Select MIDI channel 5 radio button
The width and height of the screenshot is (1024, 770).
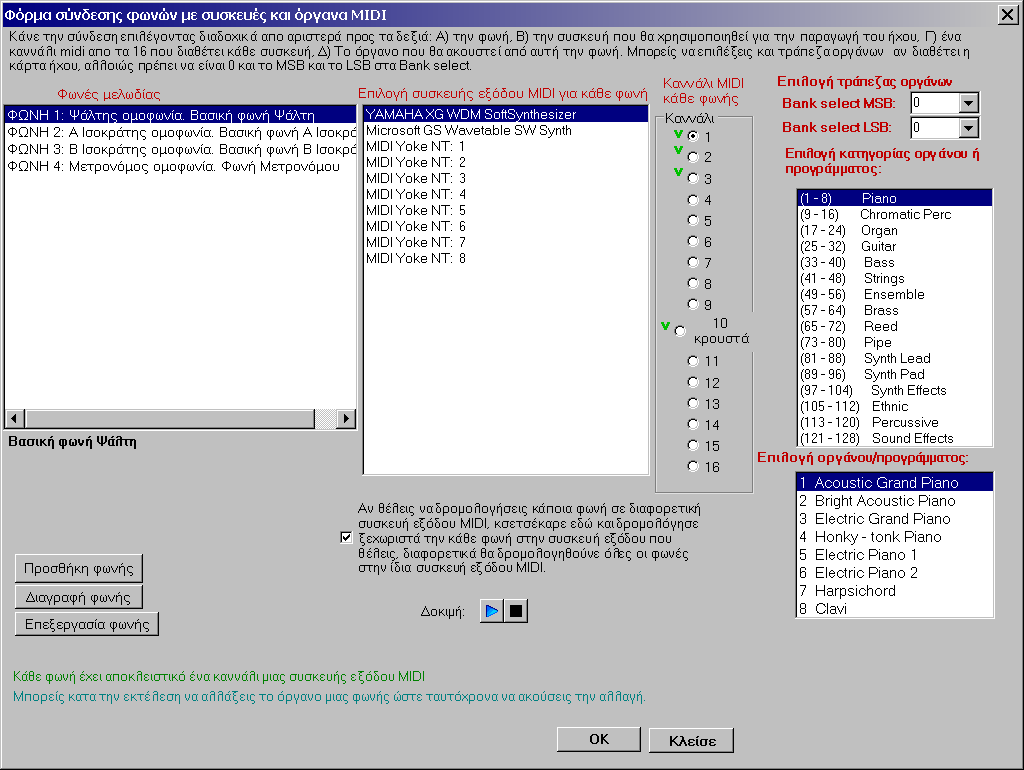click(693, 221)
